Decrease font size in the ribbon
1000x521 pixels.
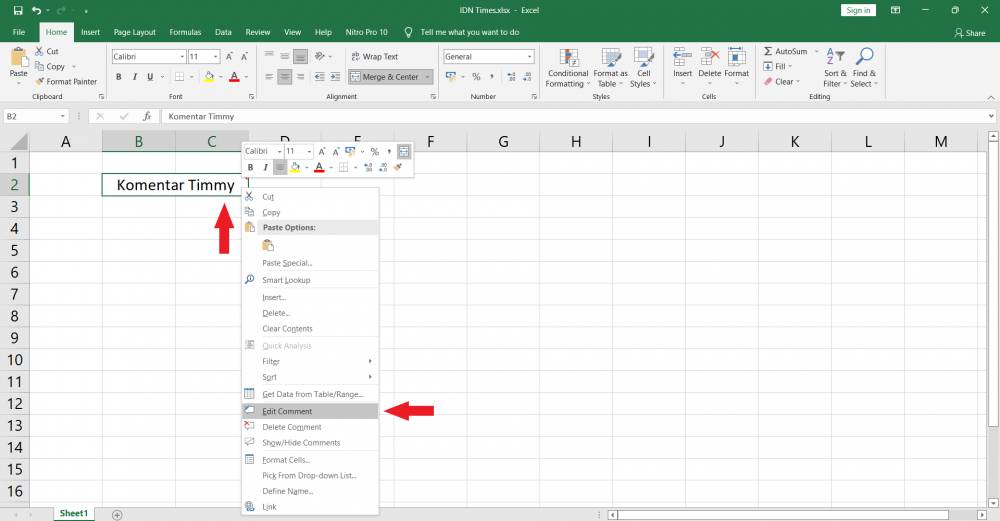(x=244, y=57)
